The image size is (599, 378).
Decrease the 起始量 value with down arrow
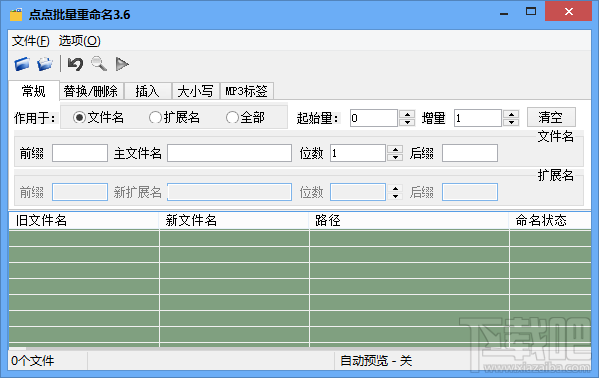pos(407,122)
